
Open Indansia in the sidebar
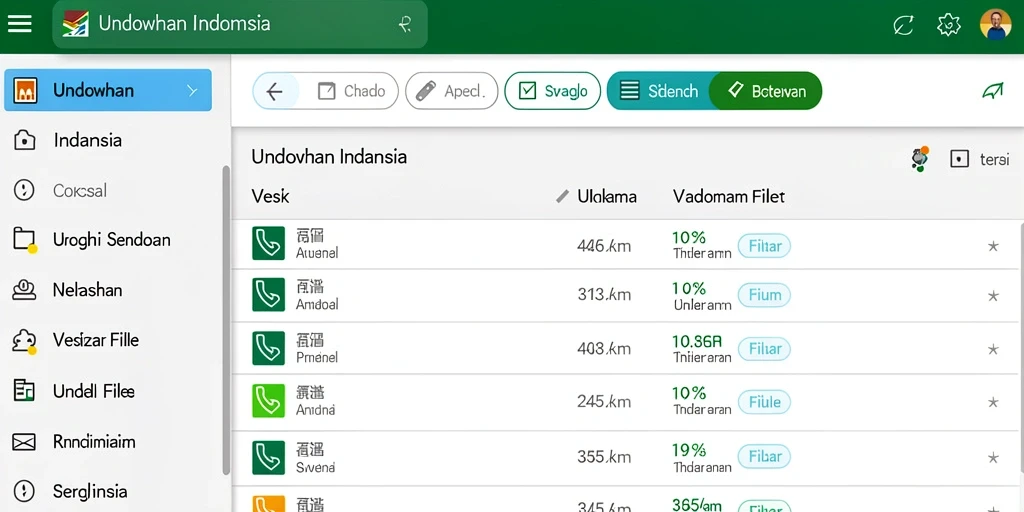88,140
